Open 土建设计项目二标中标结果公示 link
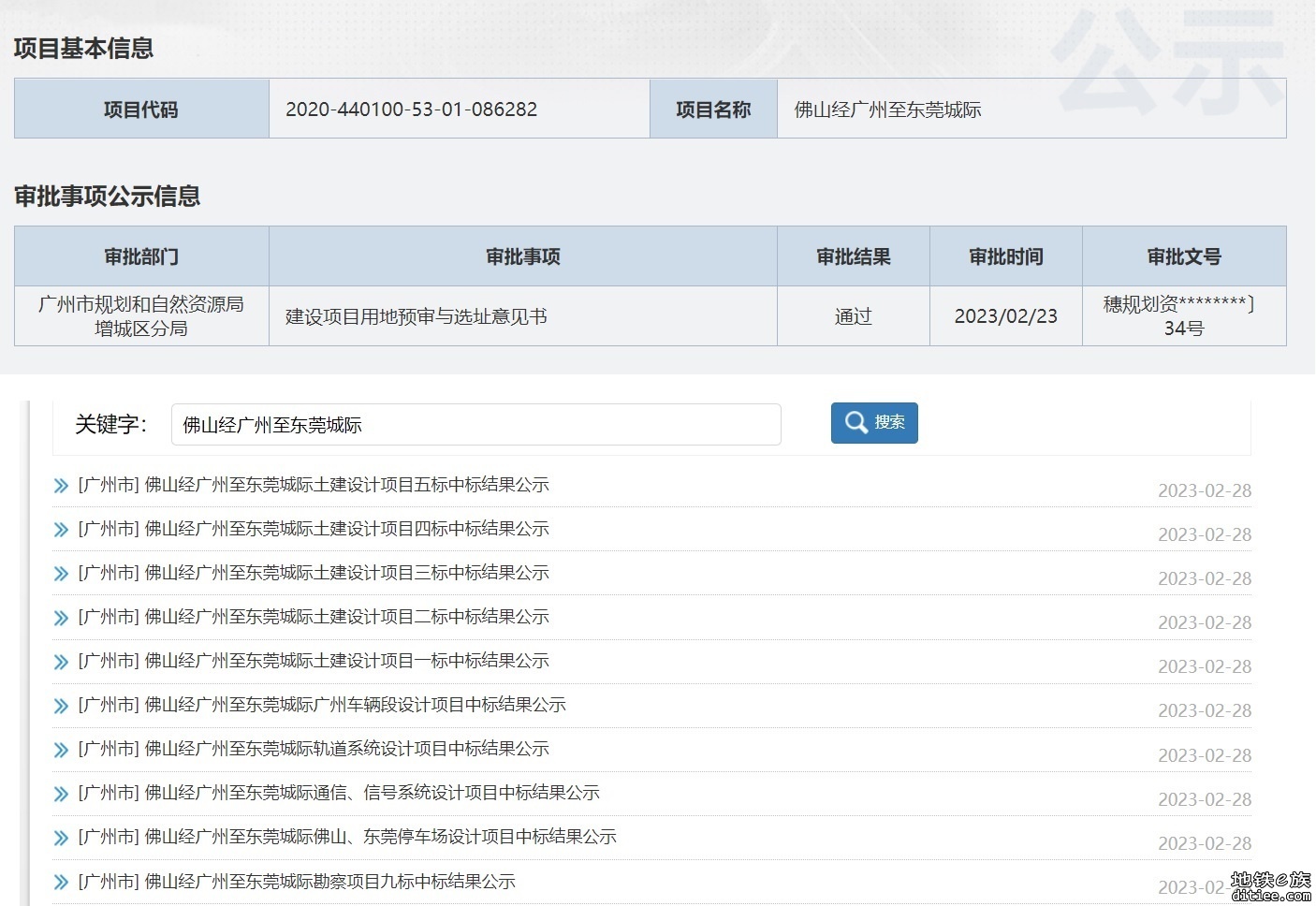This screenshot has height=906, width=1316. pyautogui.click(x=314, y=617)
